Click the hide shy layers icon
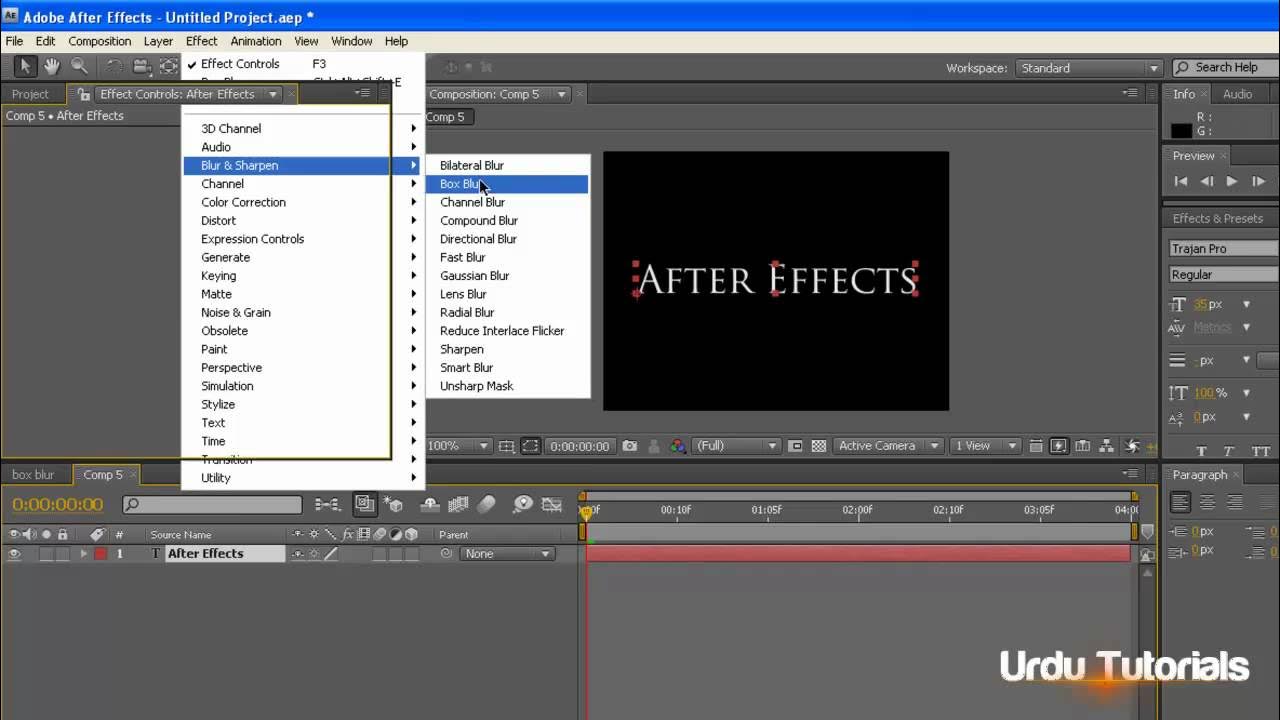This screenshot has height=720, width=1280. point(431,505)
